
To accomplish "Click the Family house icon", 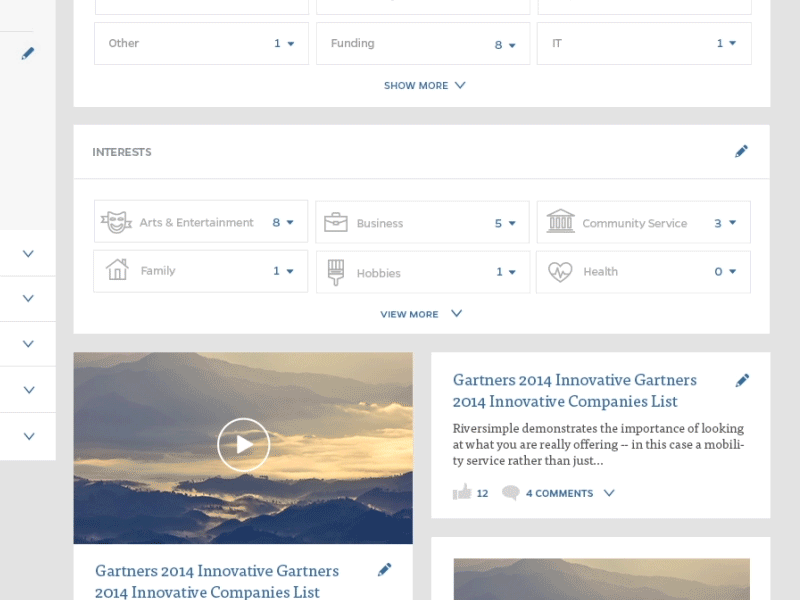I will click(115, 271).
